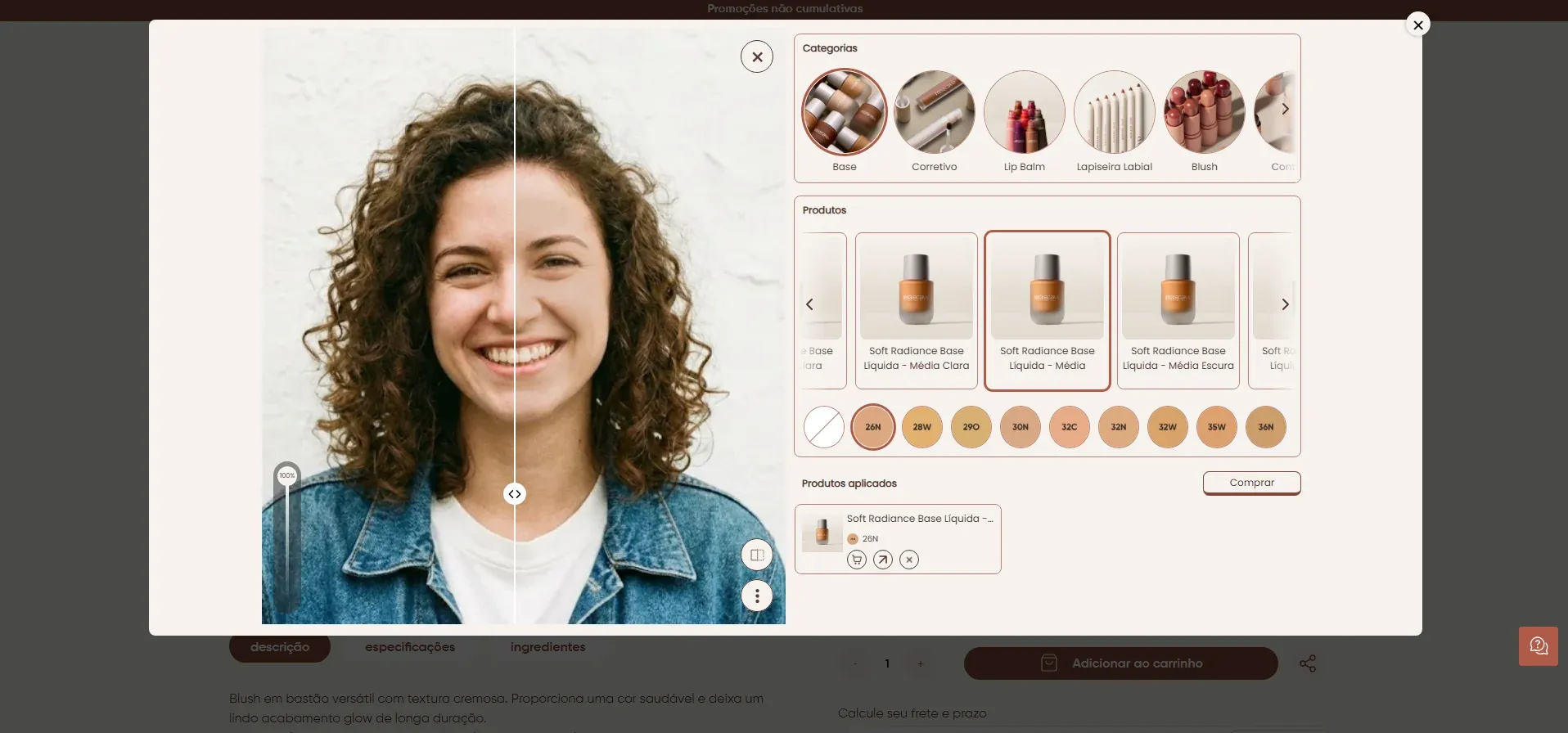Add applied product to cart icon
This screenshot has height=733, width=1568.
[857, 560]
